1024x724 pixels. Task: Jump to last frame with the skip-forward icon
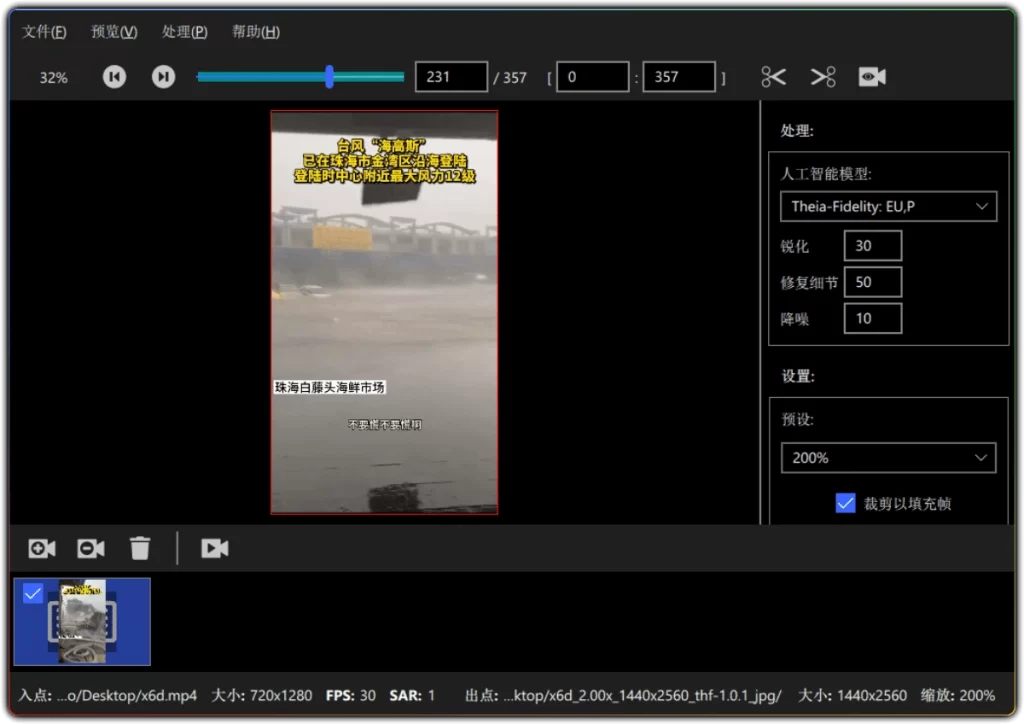pos(163,76)
